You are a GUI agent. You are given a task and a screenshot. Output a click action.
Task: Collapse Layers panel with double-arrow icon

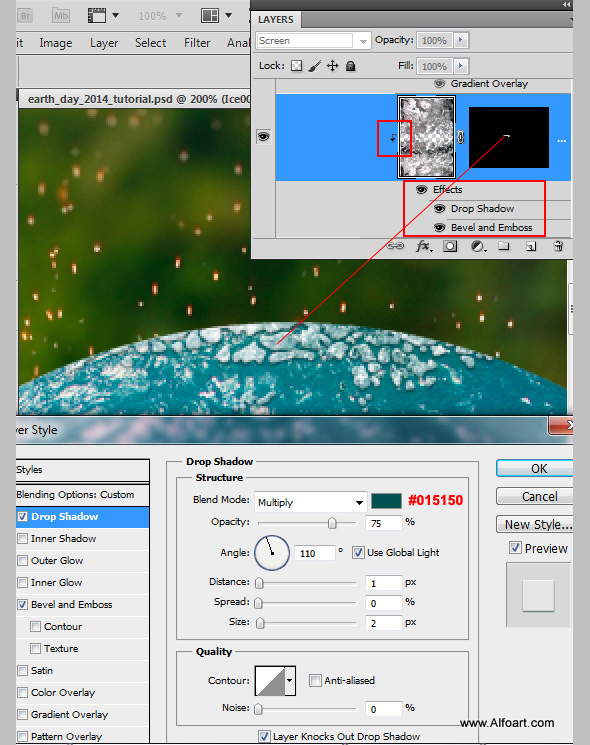click(566, 4)
